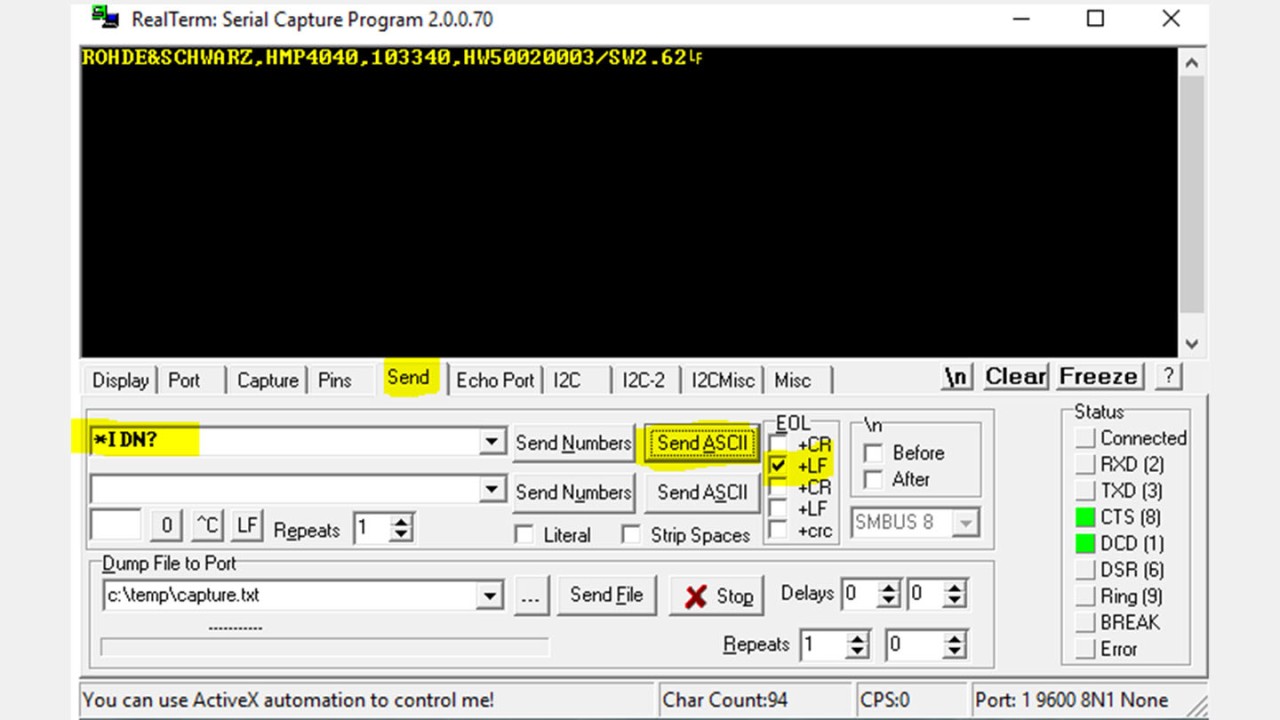Switch to the I2C-2 tab
This screenshot has height=720, width=1280.
coord(643,380)
